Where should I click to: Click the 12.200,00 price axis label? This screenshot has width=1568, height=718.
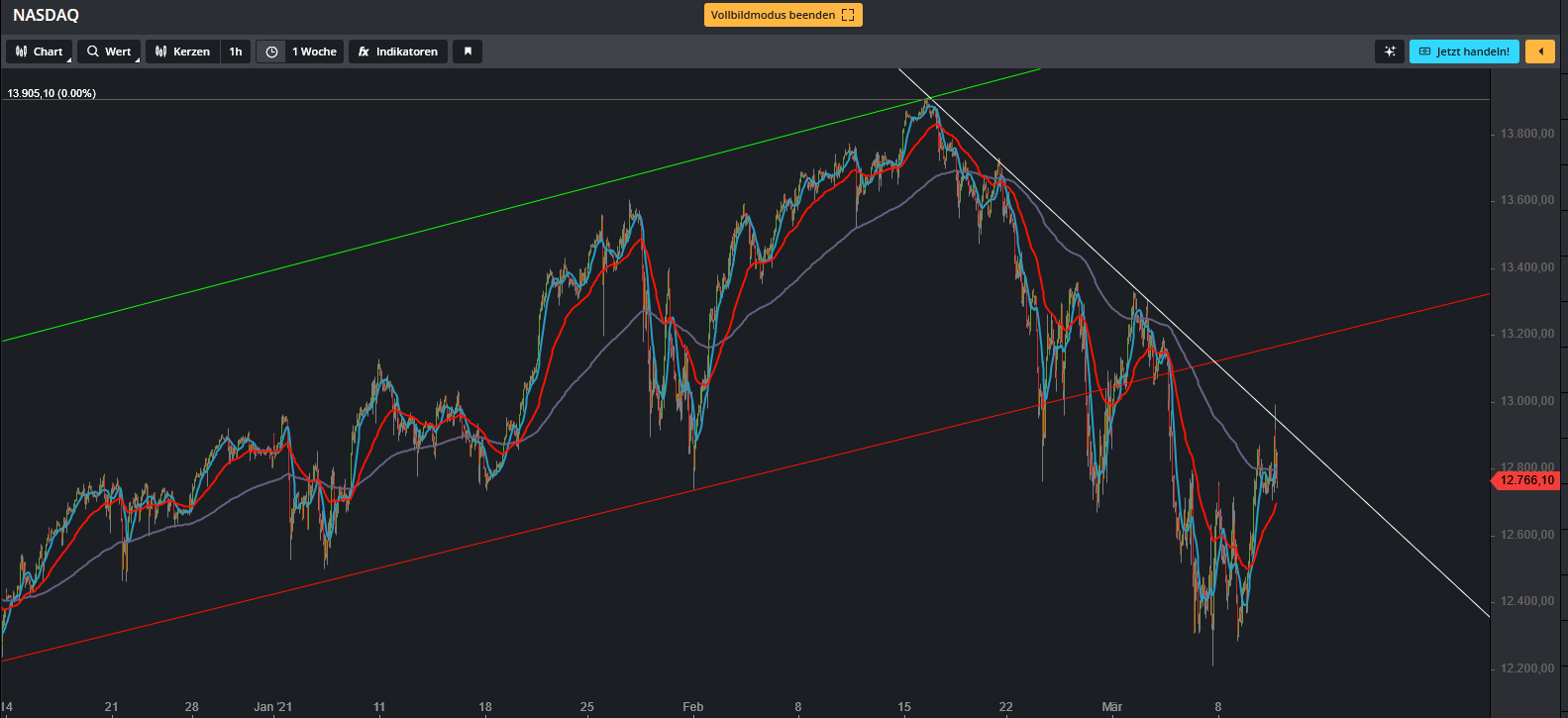pos(1526,668)
